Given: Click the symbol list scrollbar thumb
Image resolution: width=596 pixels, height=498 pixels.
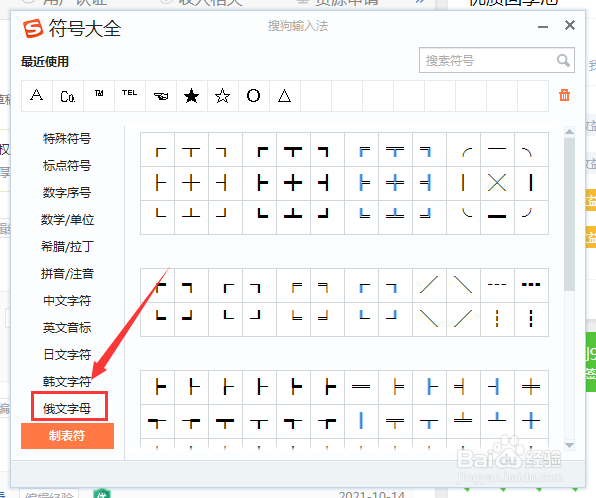Looking at the screenshot, I should pyautogui.click(x=569, y=214).
